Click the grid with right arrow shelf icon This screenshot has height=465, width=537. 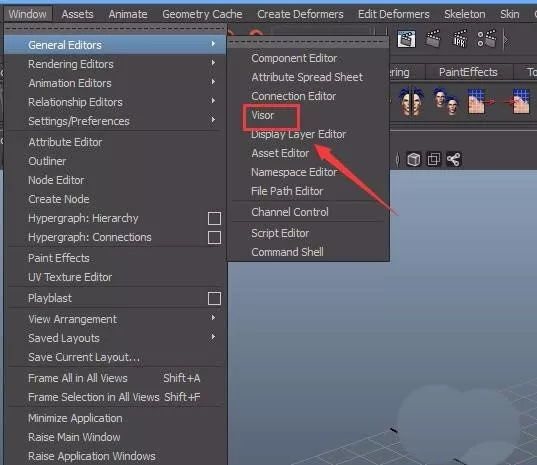[x=481, y=101]
